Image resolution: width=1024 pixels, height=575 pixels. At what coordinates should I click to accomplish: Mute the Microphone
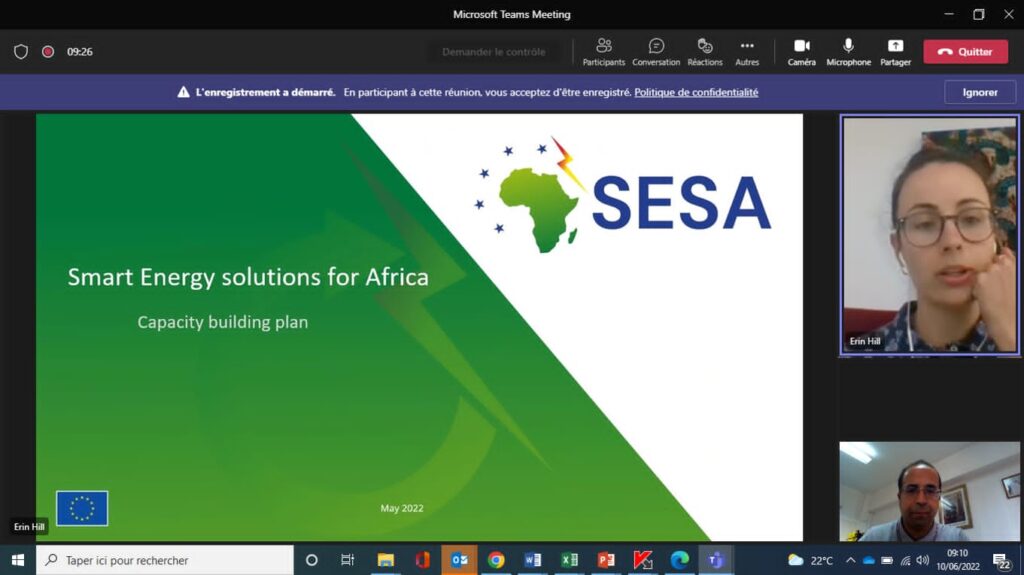848,51
